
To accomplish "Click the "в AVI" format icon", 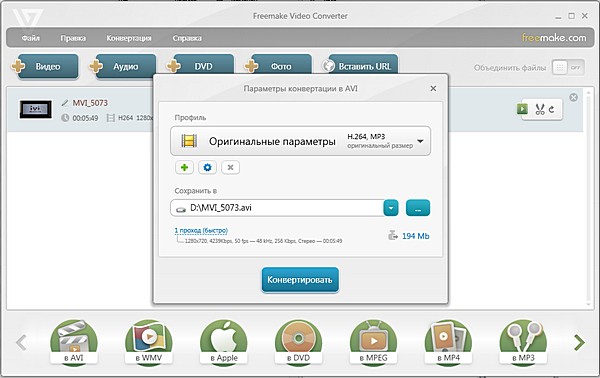I will point(74,342).
